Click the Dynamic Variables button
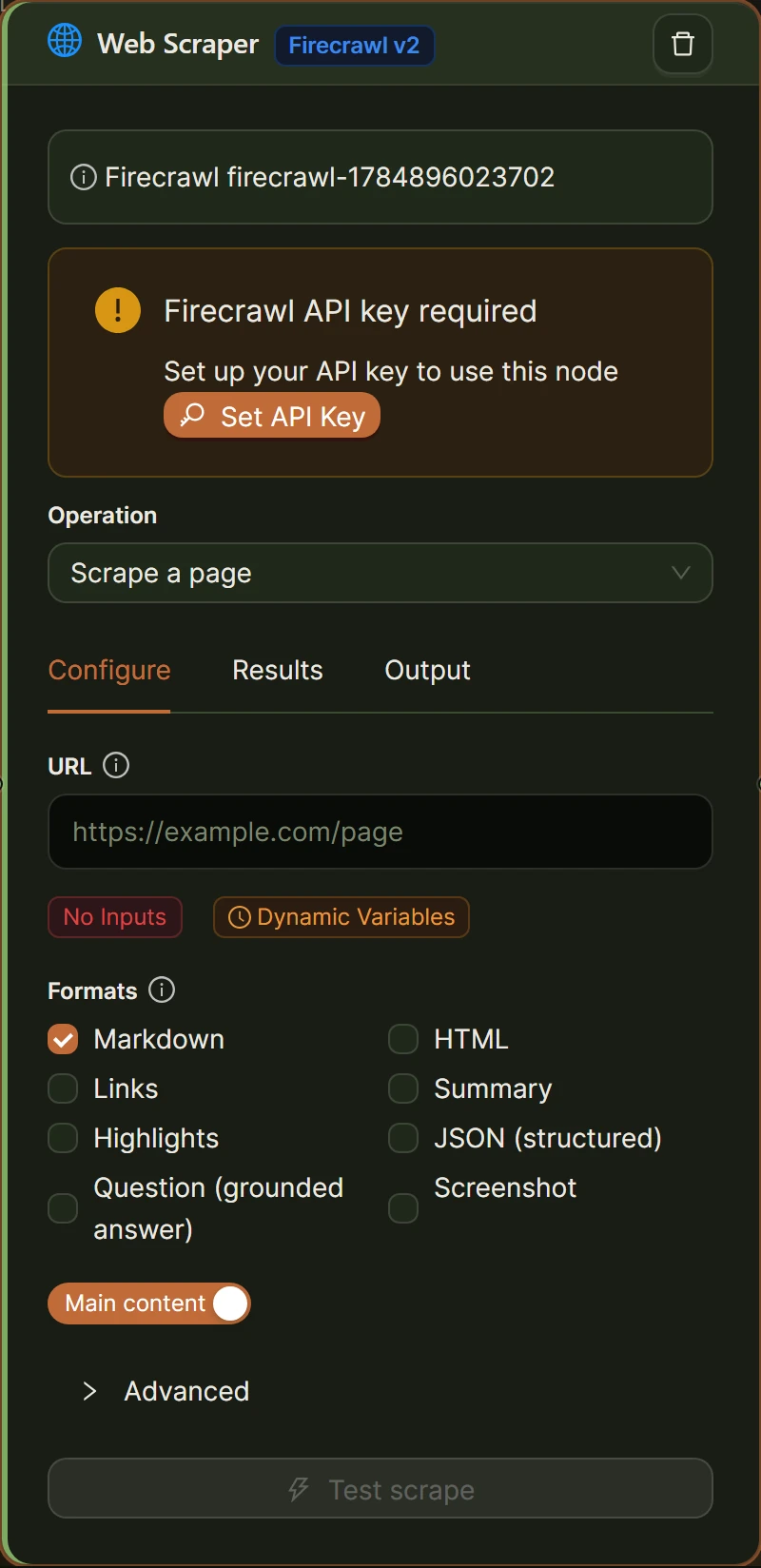The width and height of the screenshot is (761, 1568). click(x=341, y=917)
